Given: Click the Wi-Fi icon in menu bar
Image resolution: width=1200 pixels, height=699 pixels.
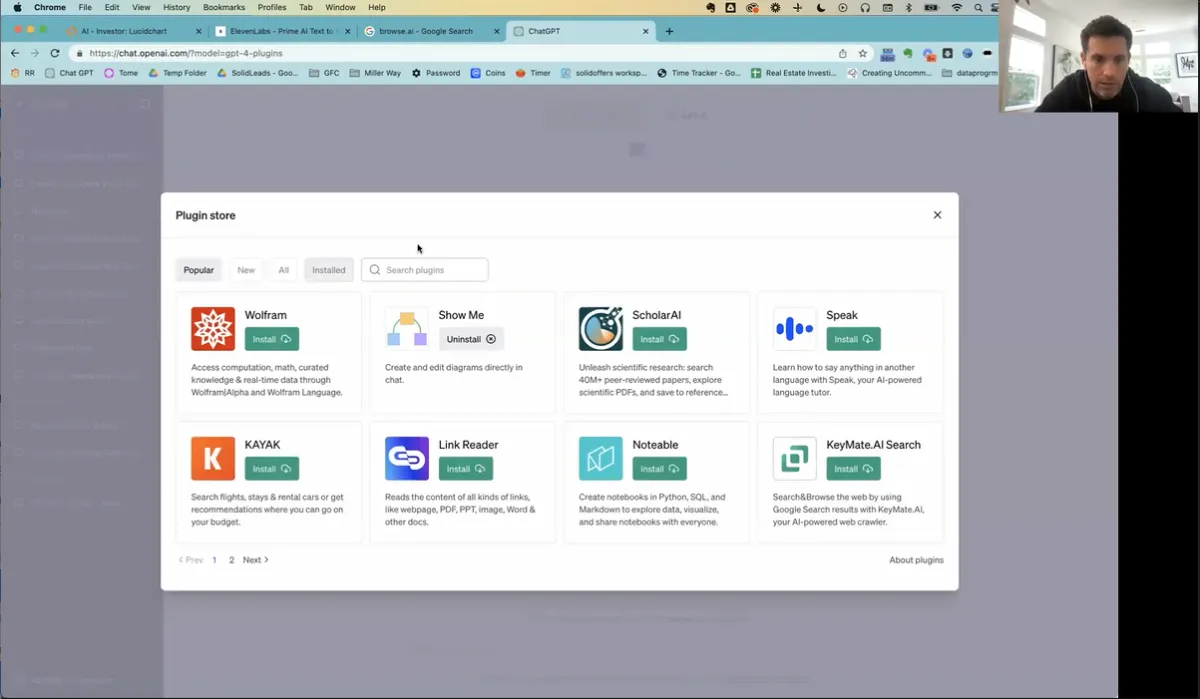Looking at the screenshot, I should coord(956,7).
